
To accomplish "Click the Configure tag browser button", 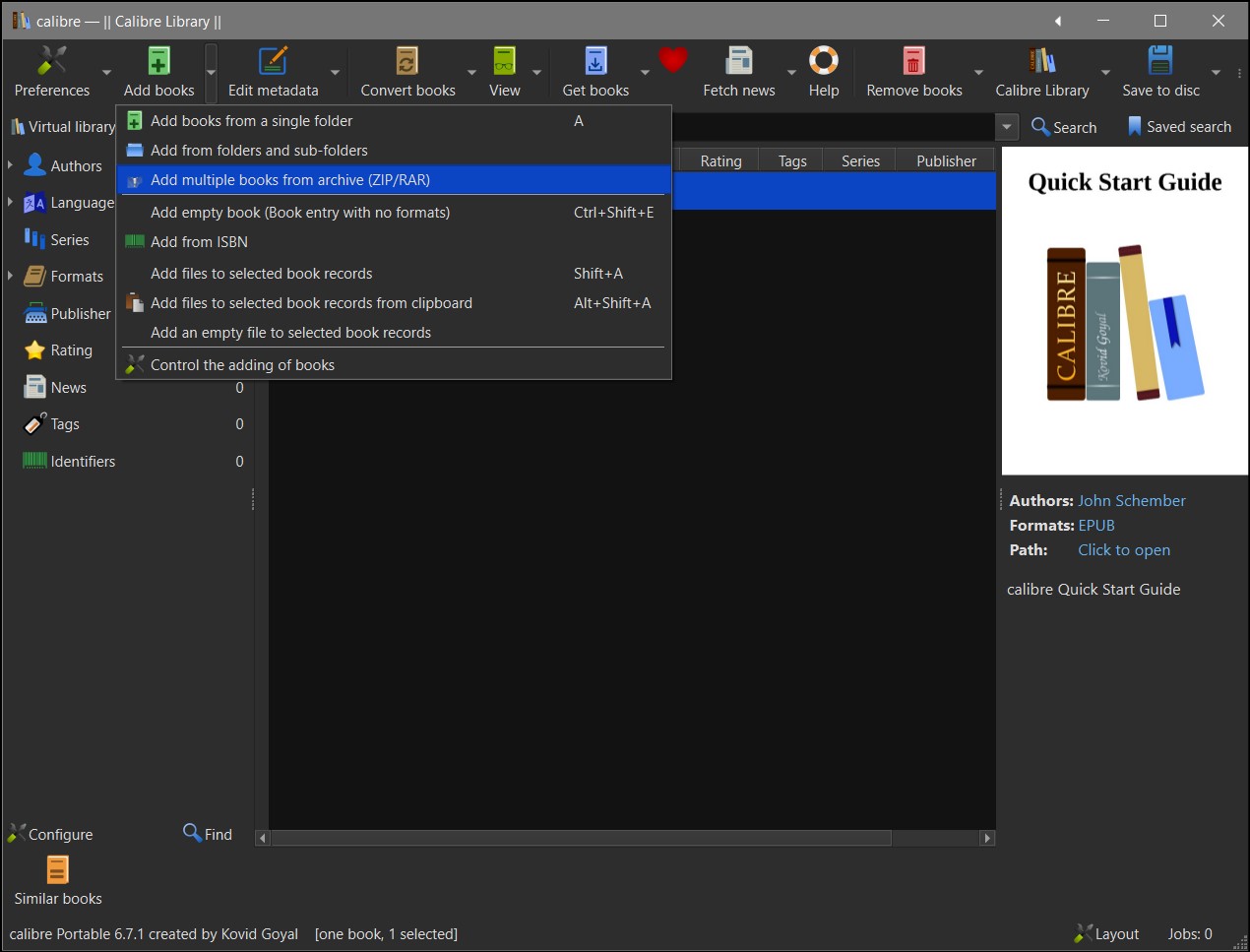I will [x=50, y=833].
